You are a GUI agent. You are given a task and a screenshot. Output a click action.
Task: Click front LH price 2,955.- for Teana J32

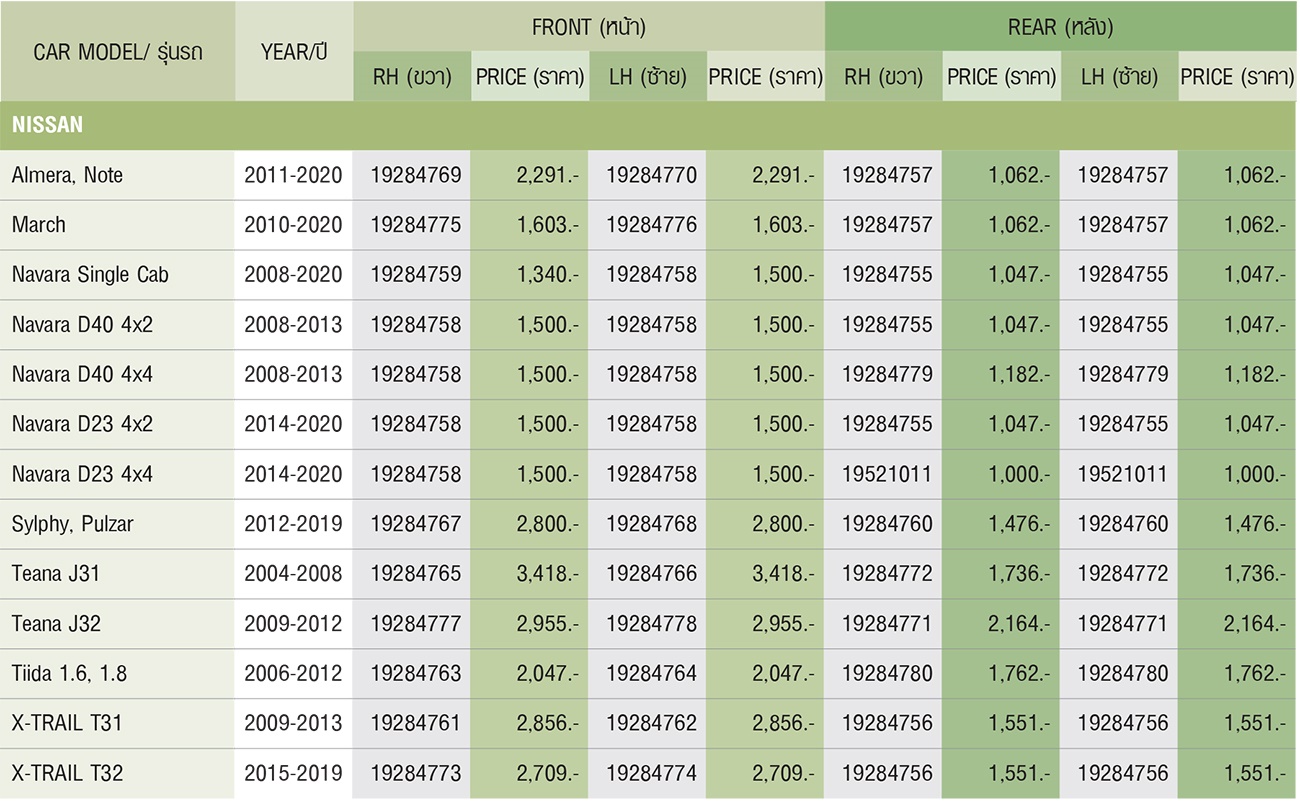pyautogui.click(x=783, y=624)
